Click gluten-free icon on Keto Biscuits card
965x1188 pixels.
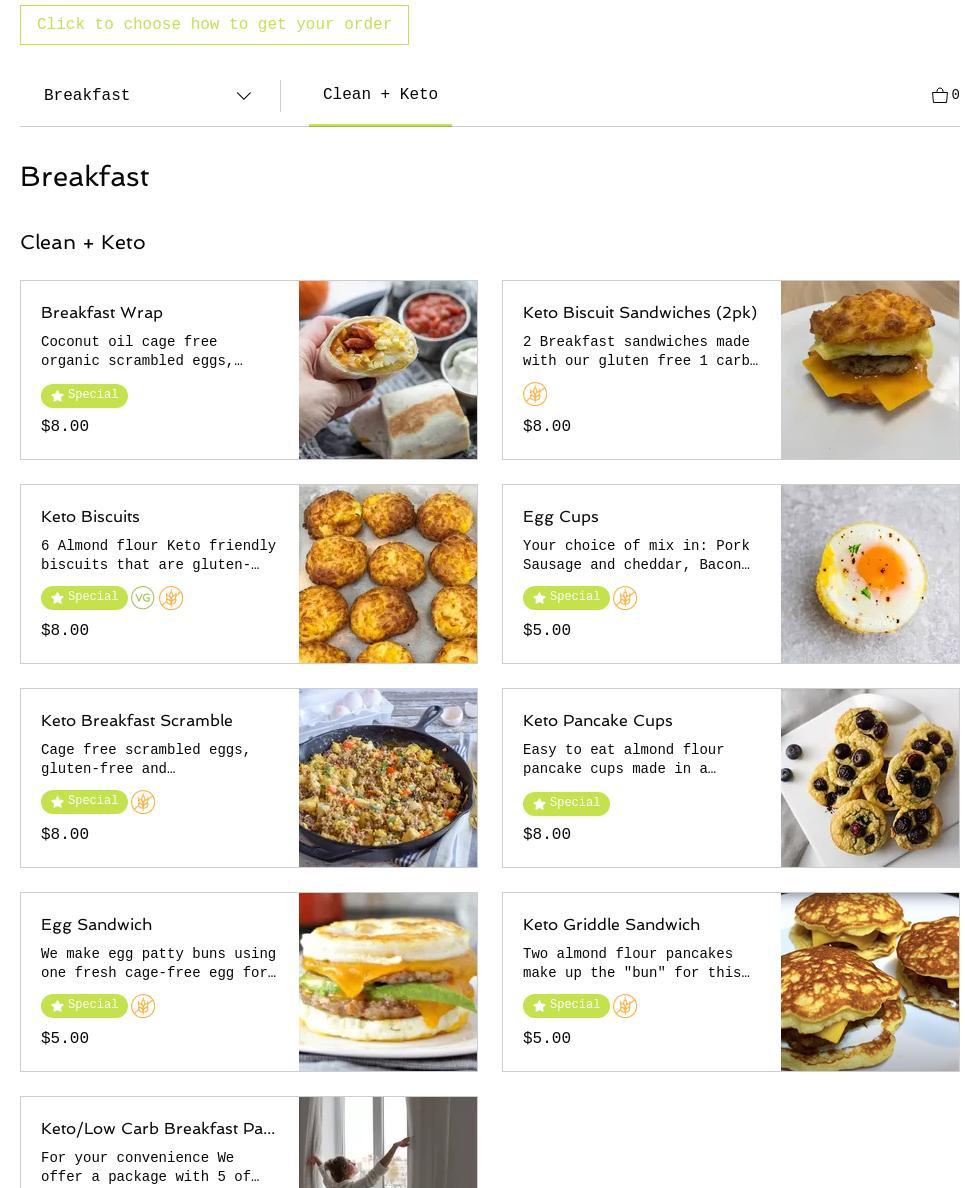click(x=171, y=598)
